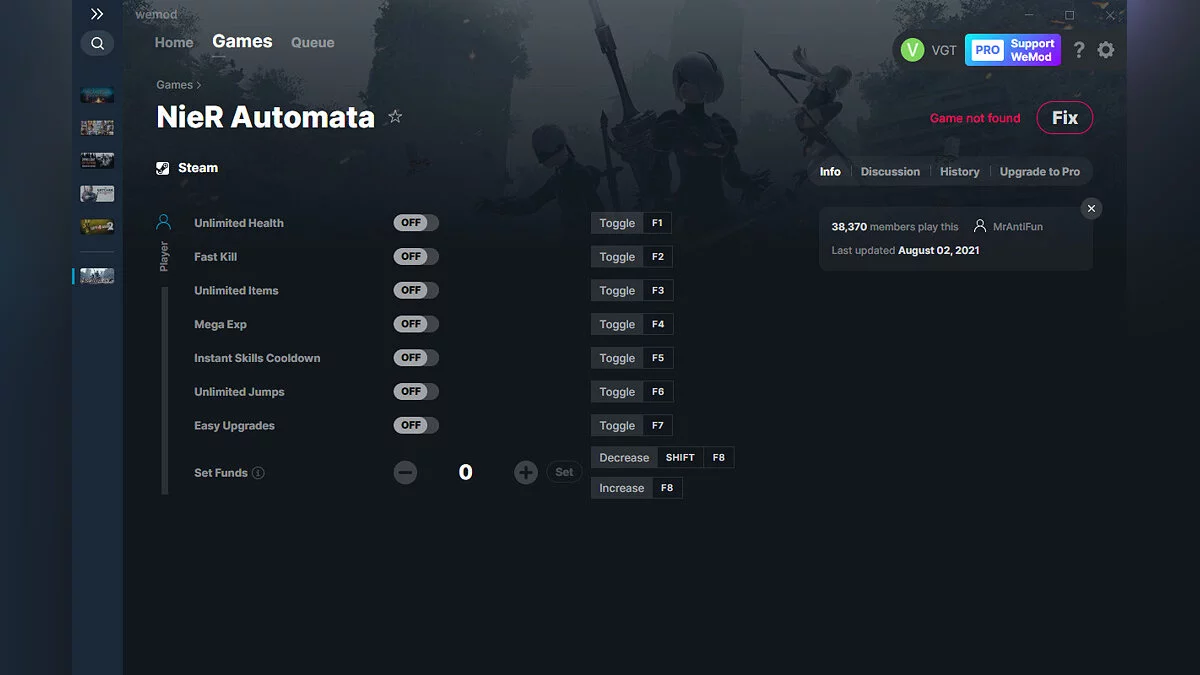Switch to the Info tab
Screen dimensions: 1200x675
(830, 172)
